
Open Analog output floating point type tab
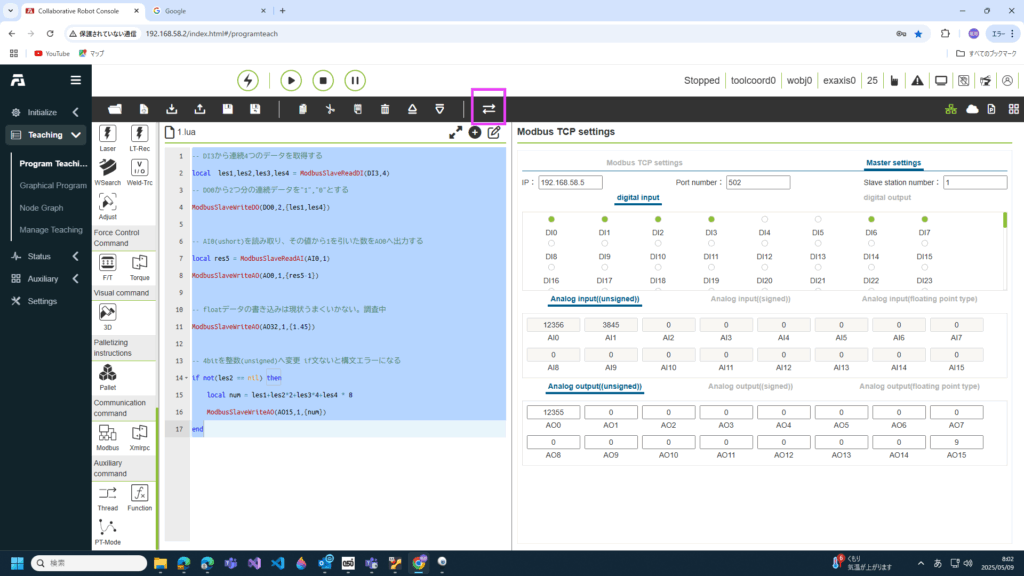pos(919,386)
